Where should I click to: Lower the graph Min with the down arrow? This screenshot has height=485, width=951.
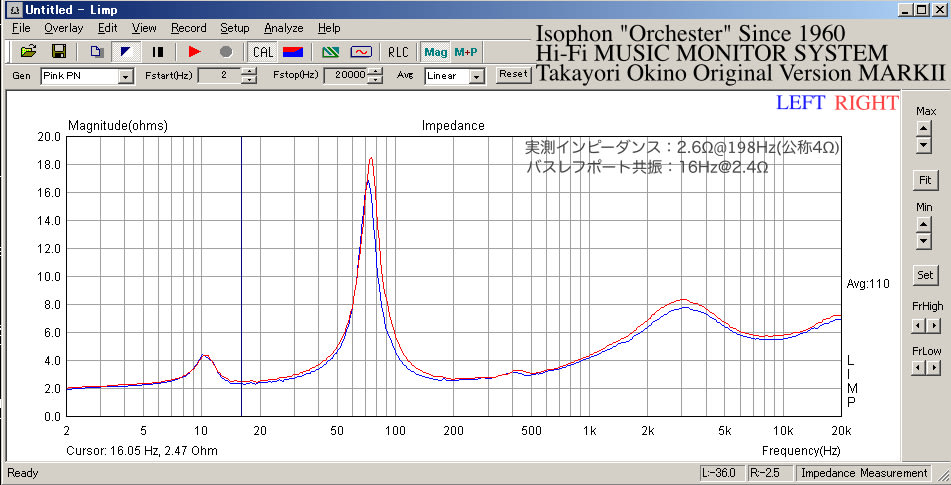(x=923, y=241)
